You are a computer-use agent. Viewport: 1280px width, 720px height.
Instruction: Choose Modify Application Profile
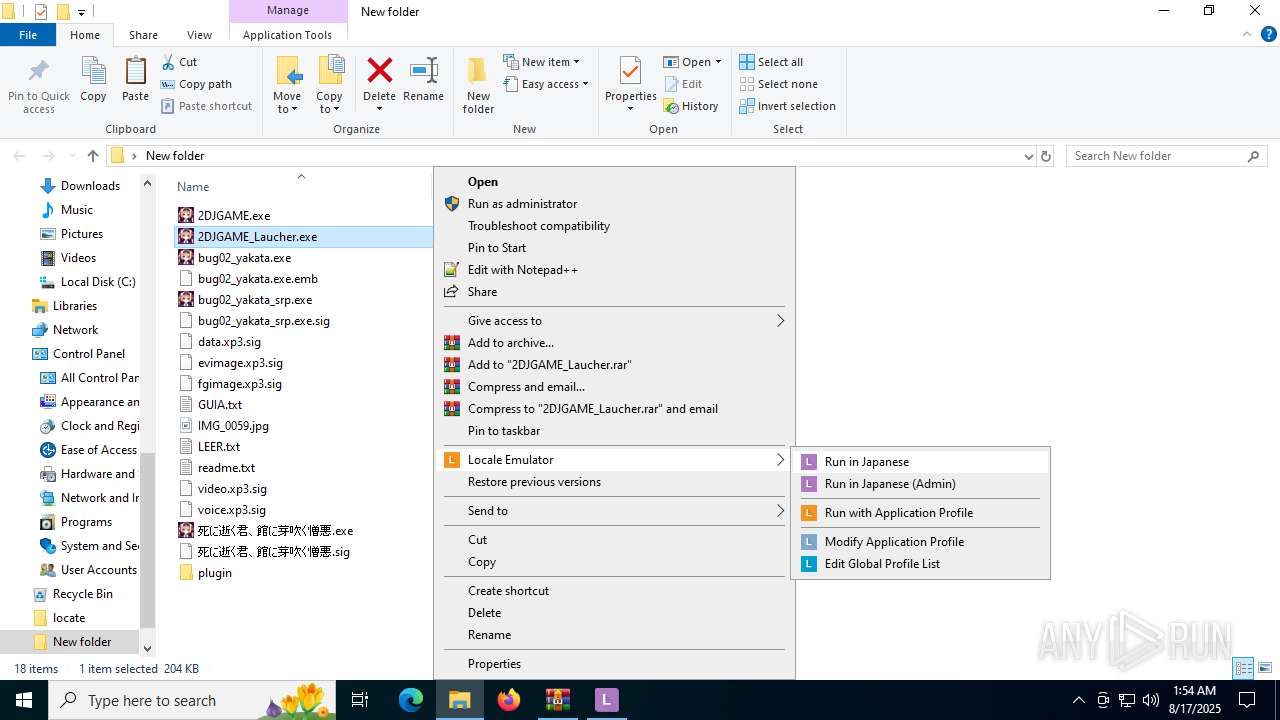tap(920, 542)
